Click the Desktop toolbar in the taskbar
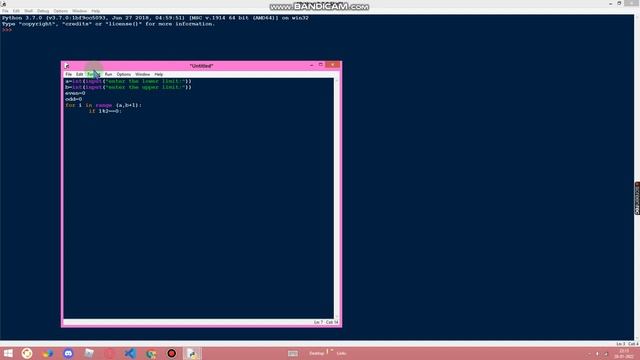Image resolution: width=640 pixels, height=360 pixels. click(316, 353)
